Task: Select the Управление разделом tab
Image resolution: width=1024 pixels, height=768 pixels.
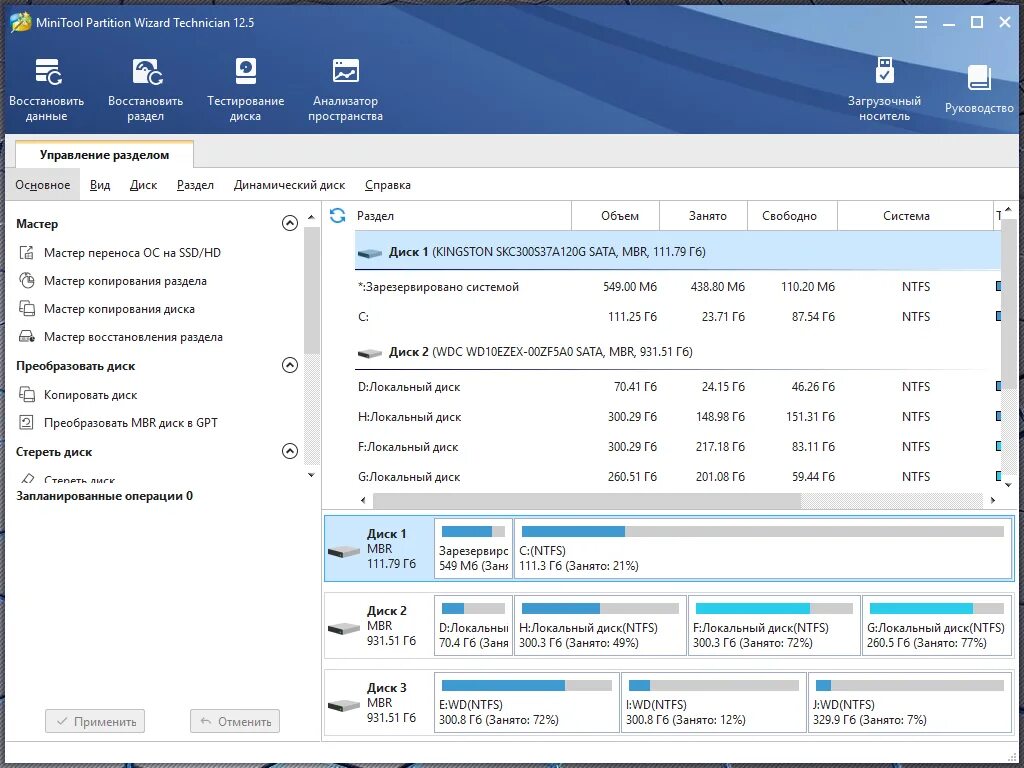Action: click(104, 155)
